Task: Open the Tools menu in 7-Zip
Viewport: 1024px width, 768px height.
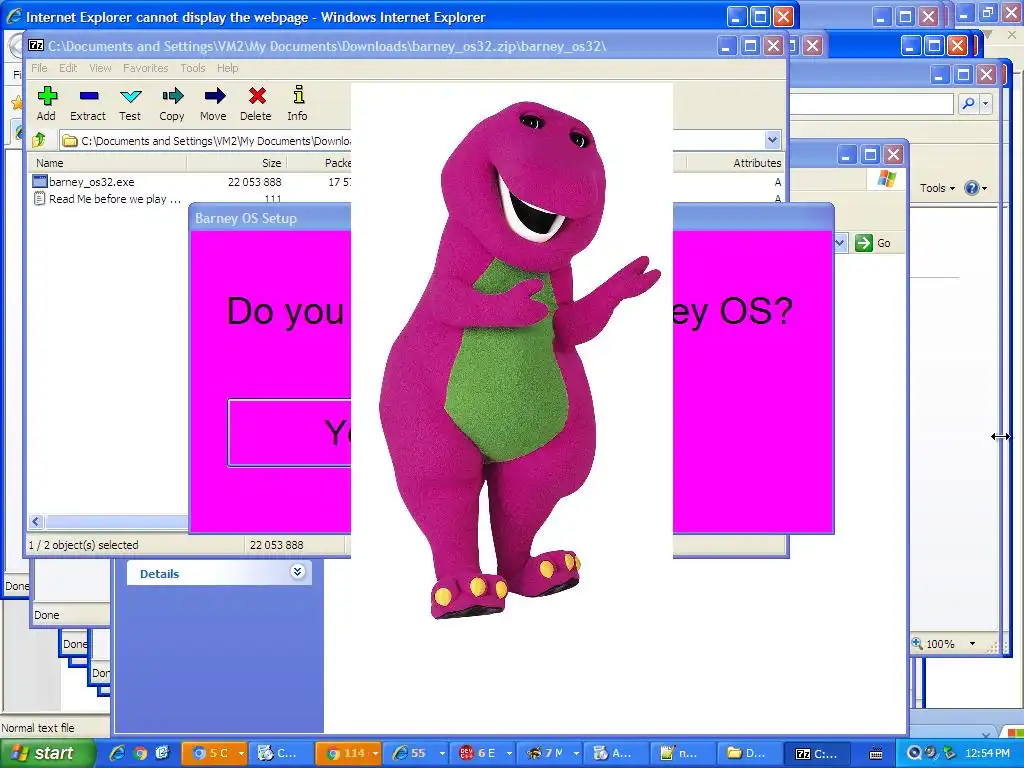Action: [193, 68]
